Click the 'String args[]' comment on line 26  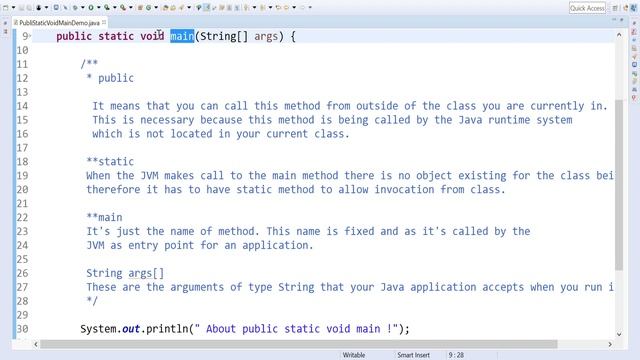[125, 273]
